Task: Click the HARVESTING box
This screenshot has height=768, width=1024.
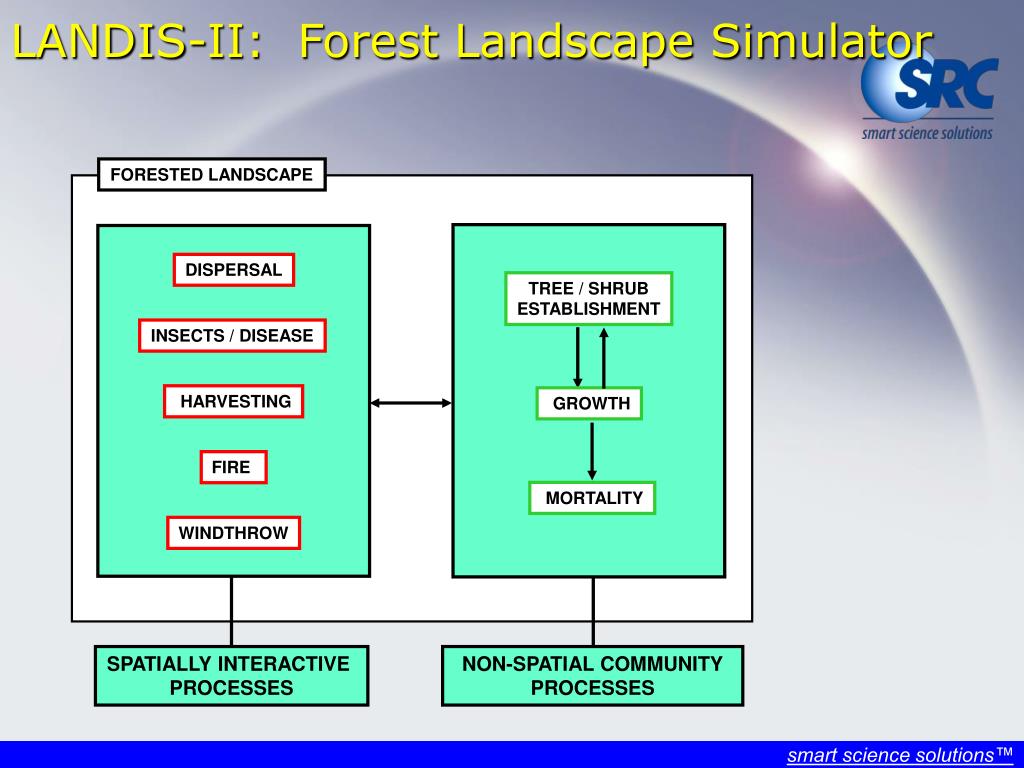Action: tap(234, 402)
